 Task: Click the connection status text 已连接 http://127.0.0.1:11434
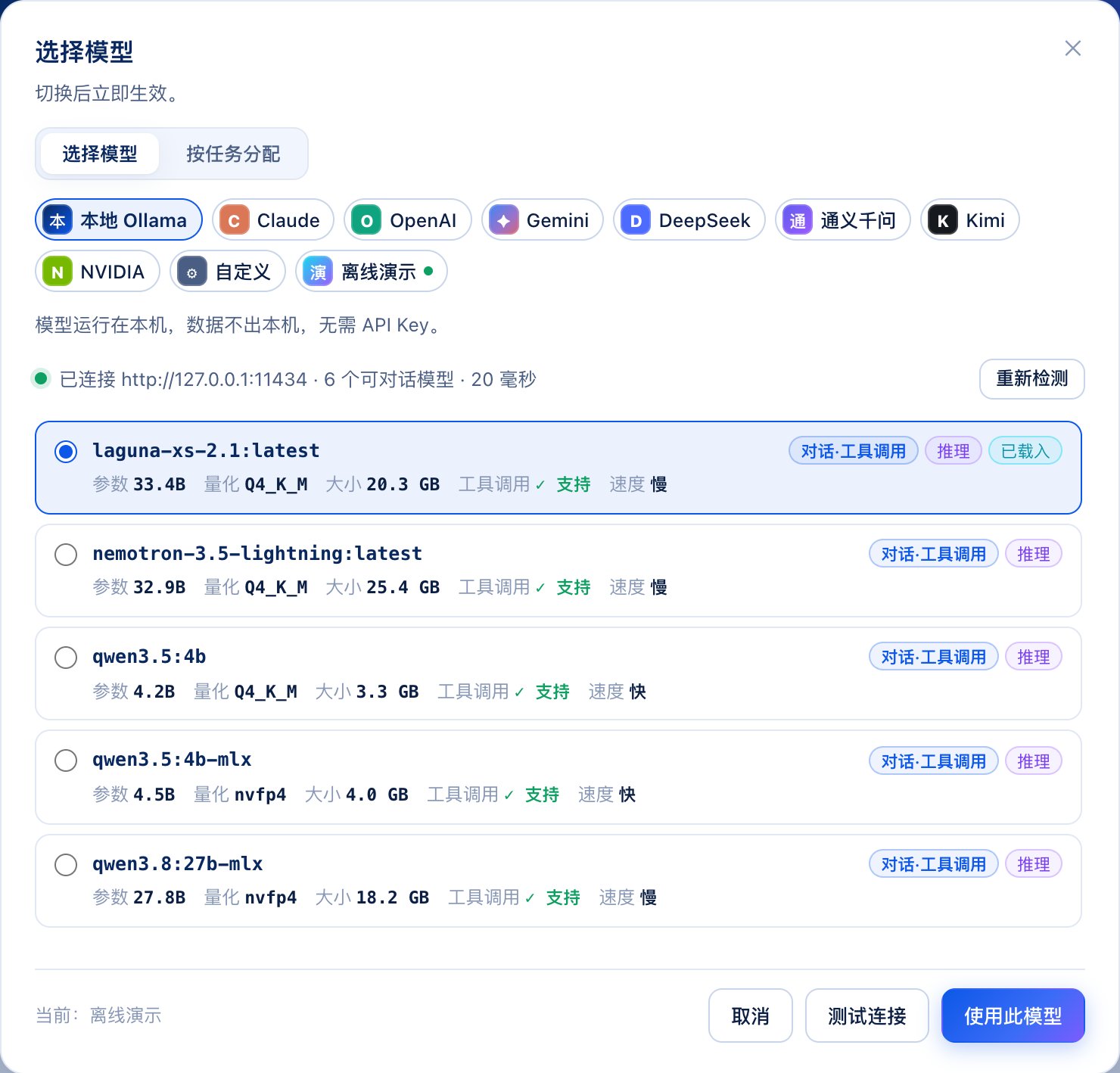[183, 379]
